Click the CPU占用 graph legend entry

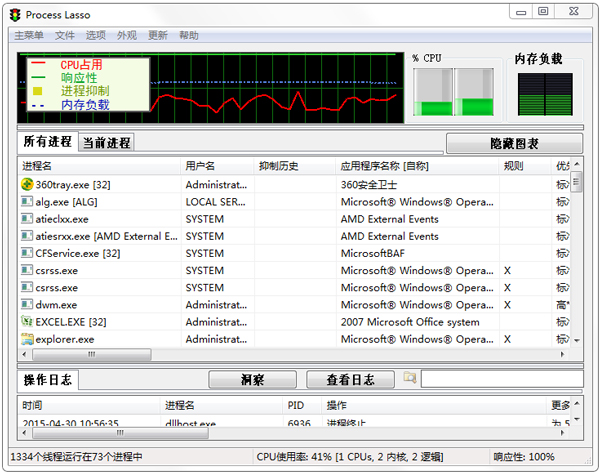point(81,64)
